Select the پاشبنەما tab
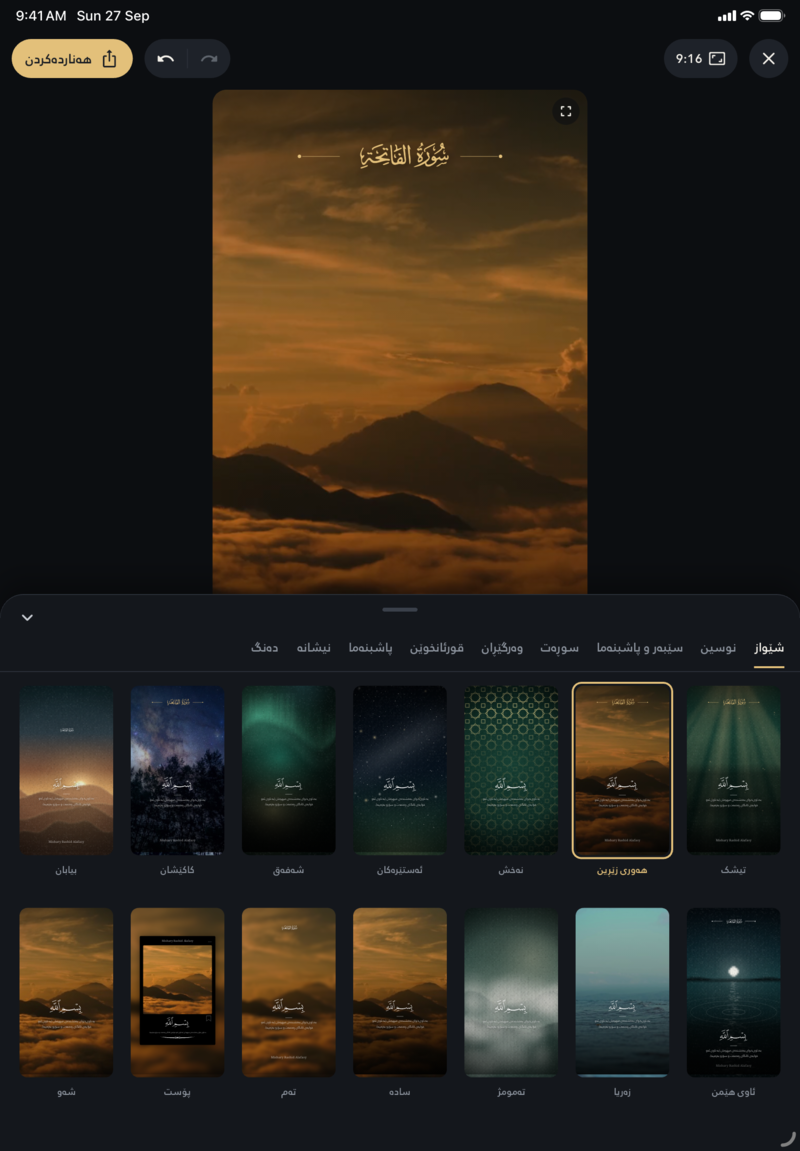The width and height of the screenshot is (800, 1151). pyautogui.click(x=370, y=647)
